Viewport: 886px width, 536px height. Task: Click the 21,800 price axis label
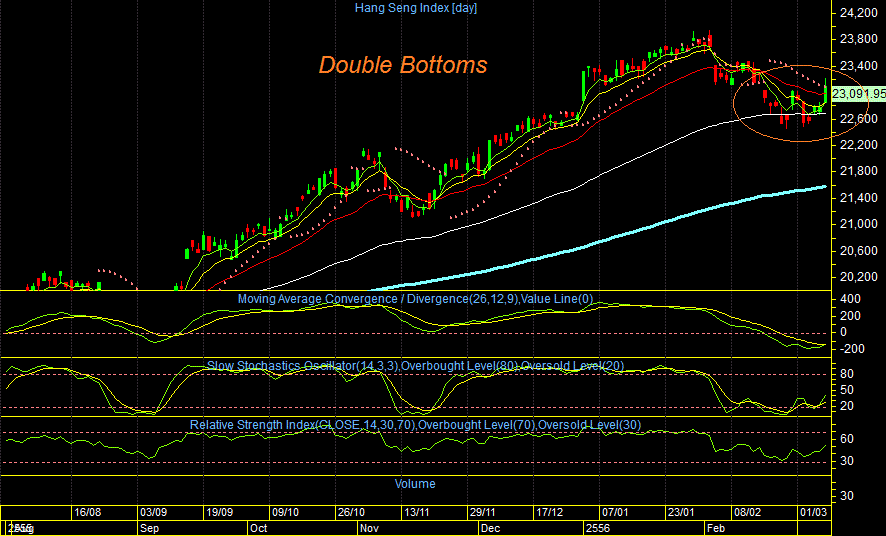(859, 171)
